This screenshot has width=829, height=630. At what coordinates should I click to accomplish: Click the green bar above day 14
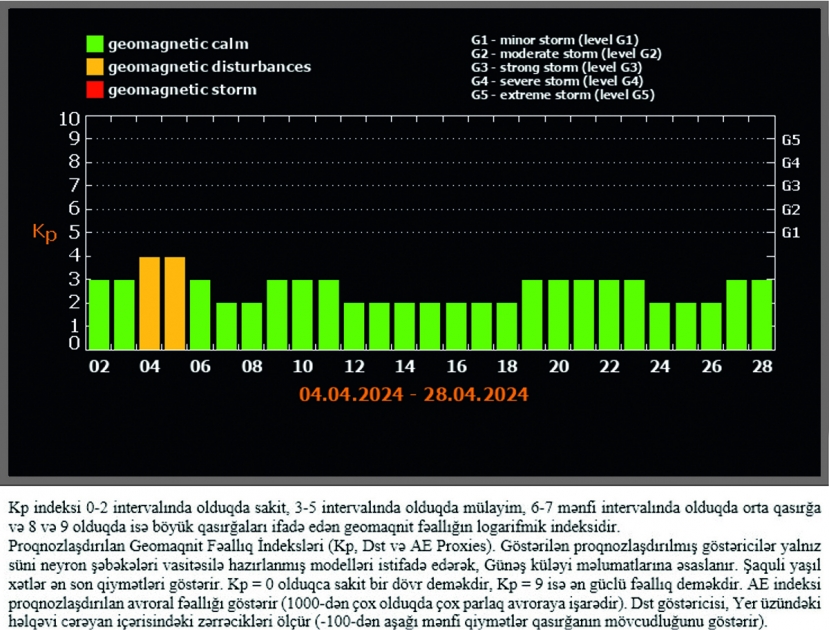pos(404,326)
